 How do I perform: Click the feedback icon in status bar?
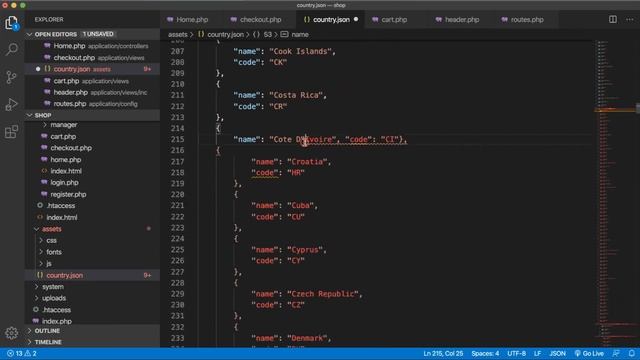click(616, 353)
